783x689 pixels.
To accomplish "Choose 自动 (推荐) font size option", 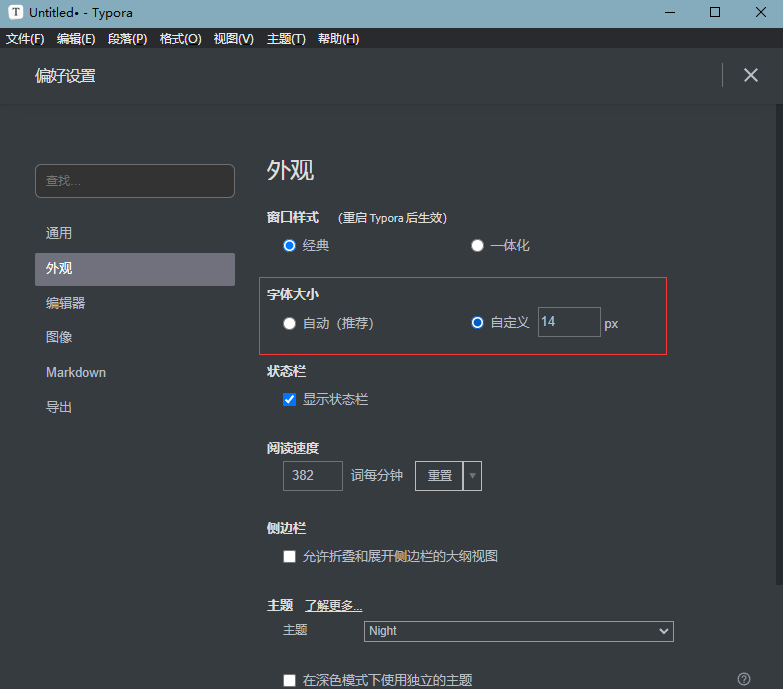I will click(x=289, y=324).
